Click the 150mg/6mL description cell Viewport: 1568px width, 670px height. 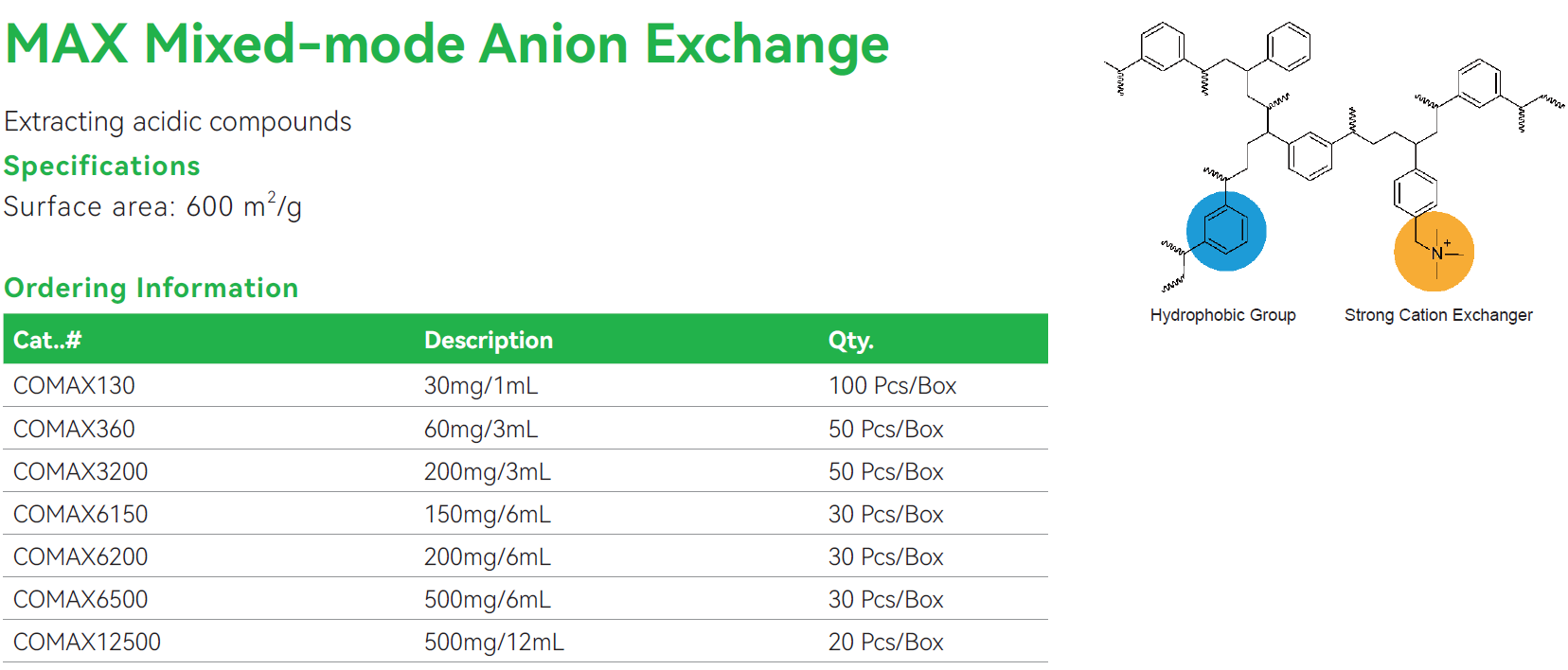[x=487, y=514]
